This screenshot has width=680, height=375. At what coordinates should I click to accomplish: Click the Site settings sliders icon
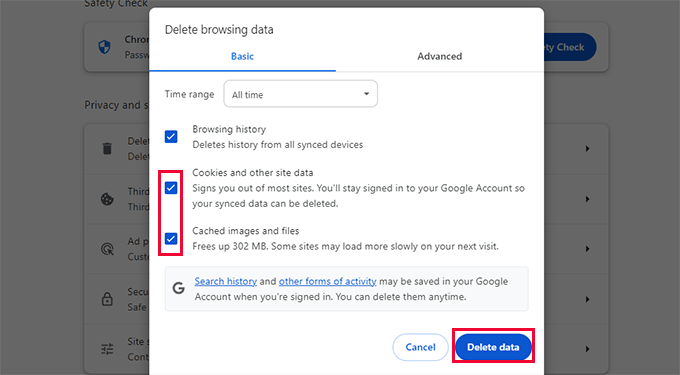tap(107, 349)
